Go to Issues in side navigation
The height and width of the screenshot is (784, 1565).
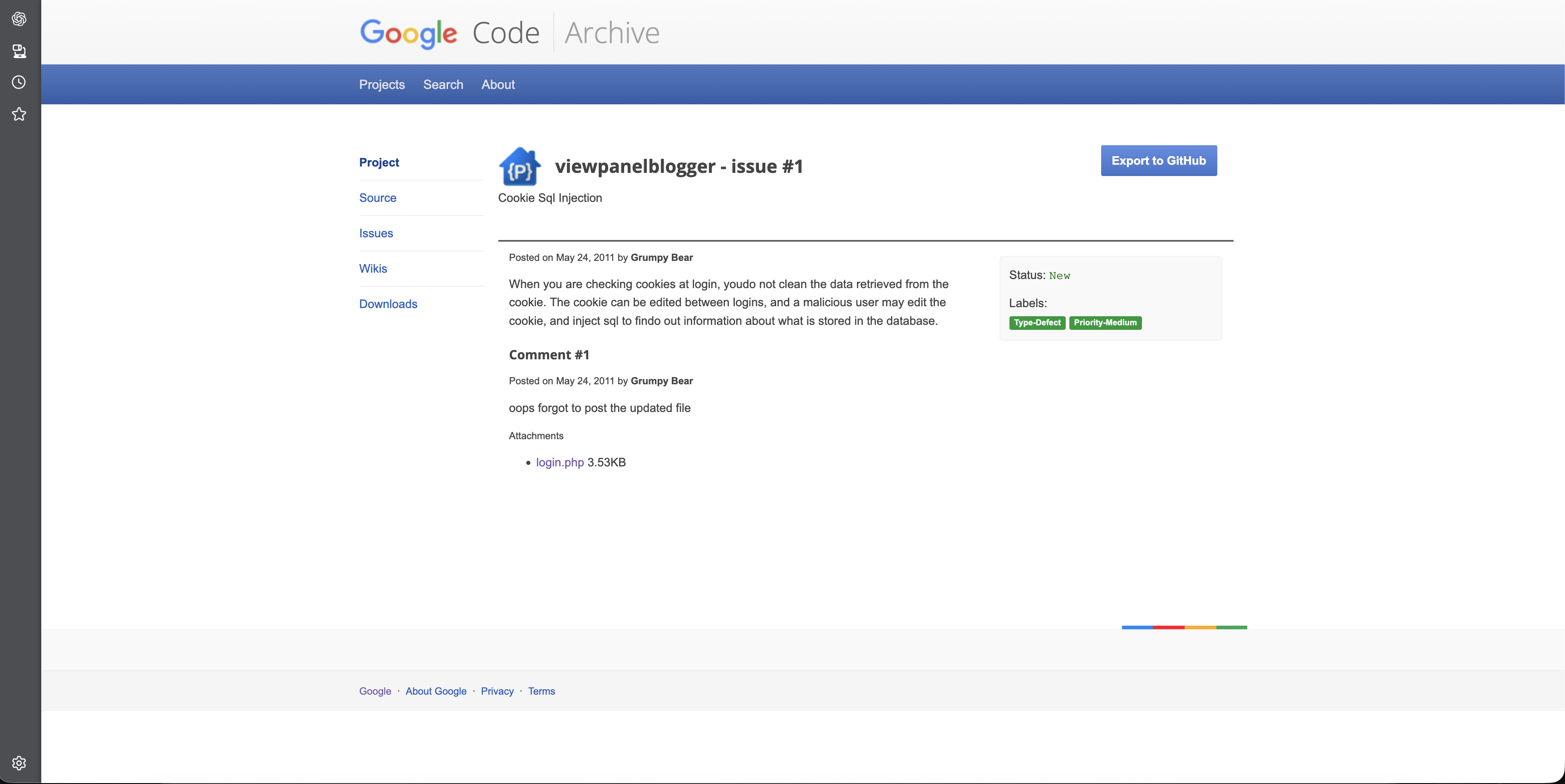375,233
